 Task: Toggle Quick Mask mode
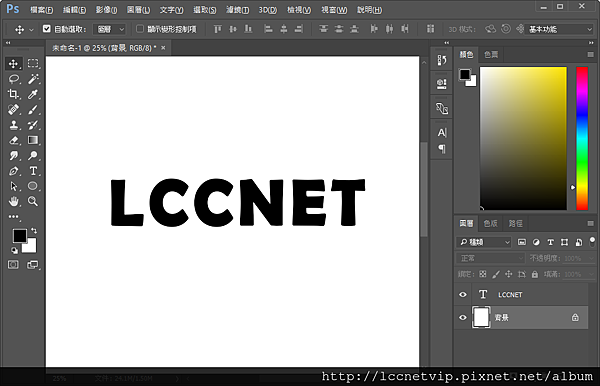(x=13, y=265)
